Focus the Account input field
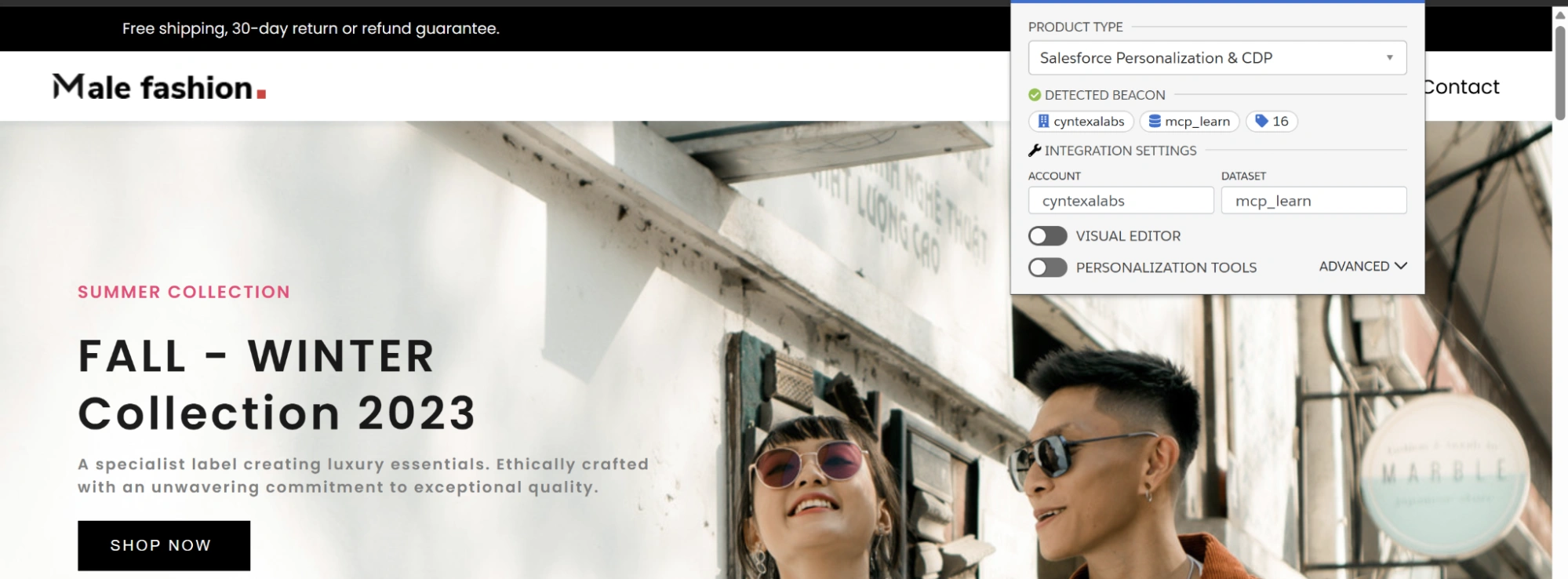The width and height of the screenshot is (1568, 579). click(x=1121, y=200)
